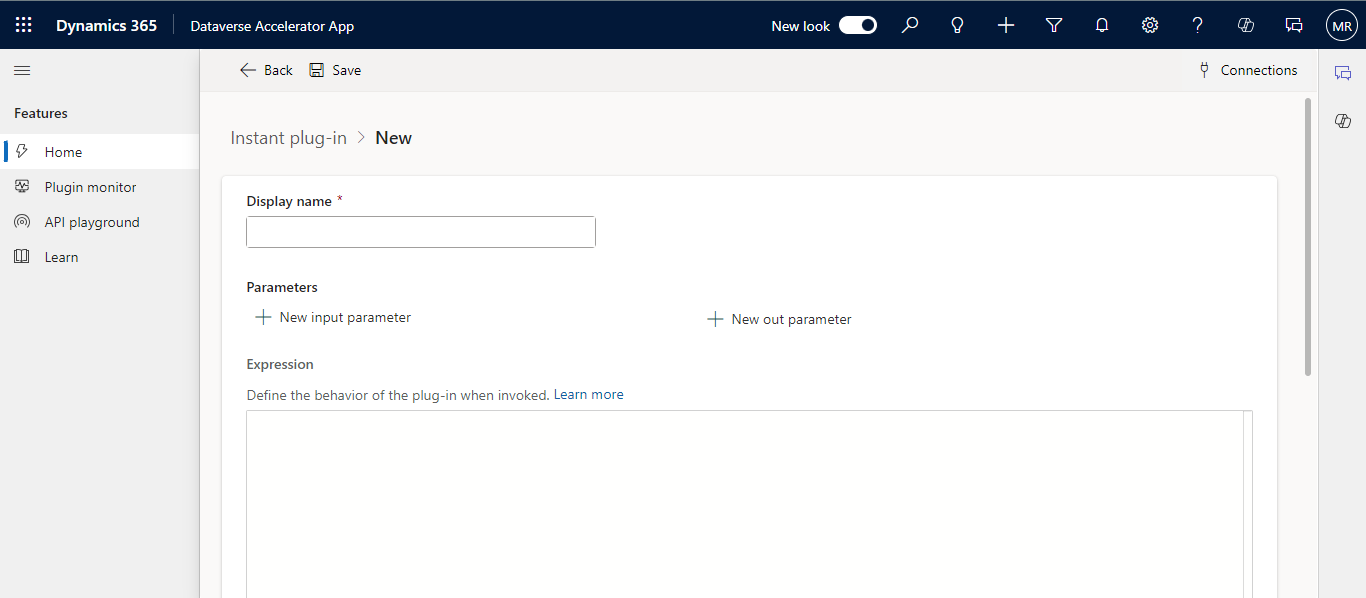Open quick create with the plus icon

point(1005,25)
